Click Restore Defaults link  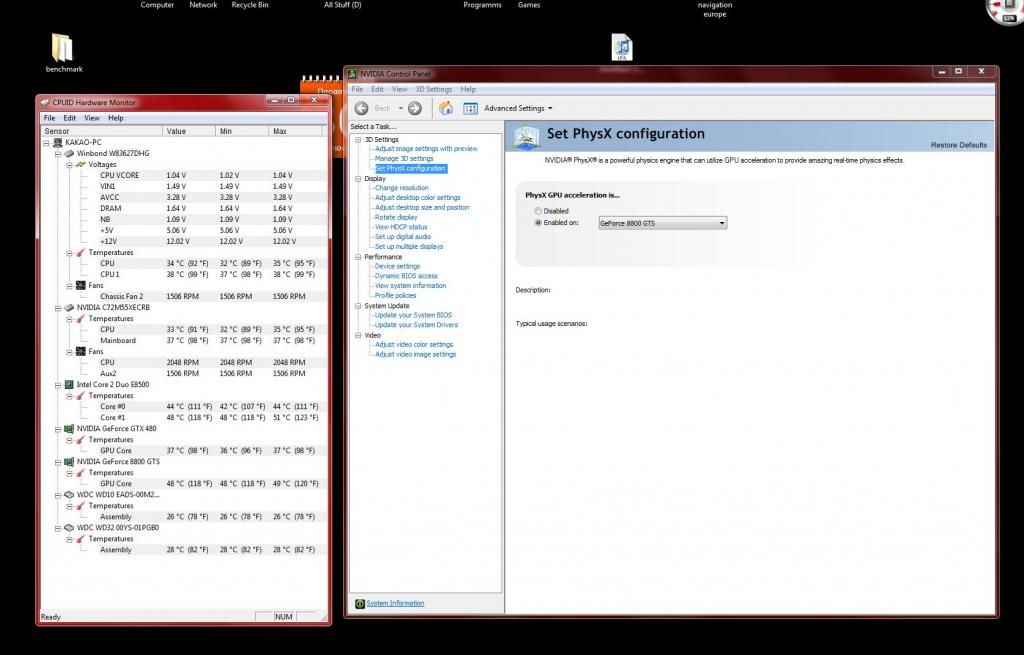point(959,145)
